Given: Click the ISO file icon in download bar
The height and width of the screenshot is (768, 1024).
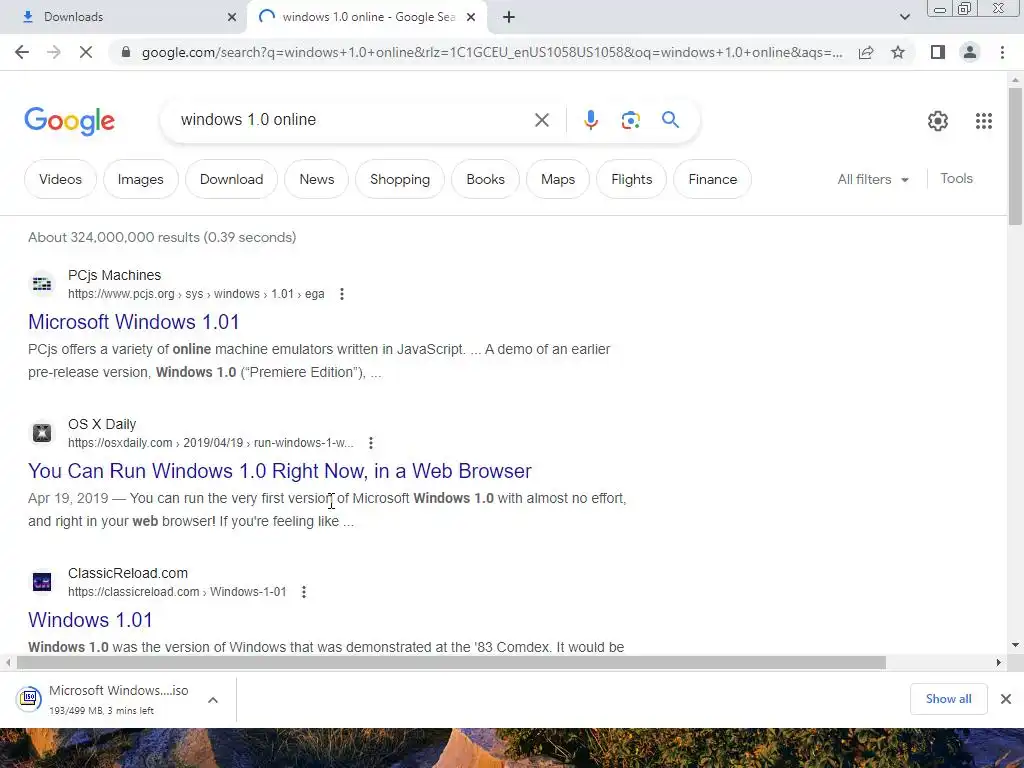Looking at the screenshot, I should pos(29,699).
